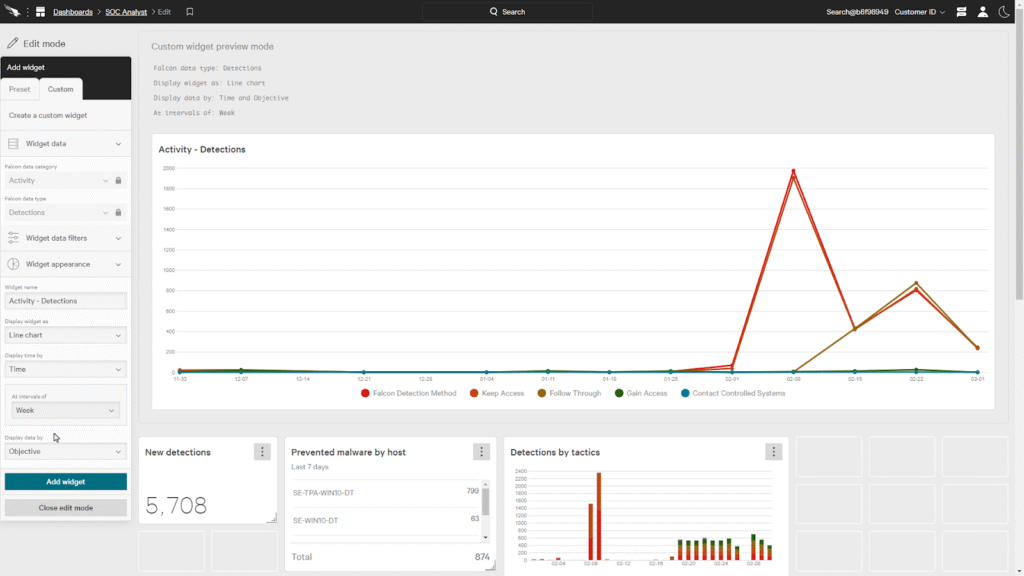
Task: Select the Custom tab
Action: 61,89
